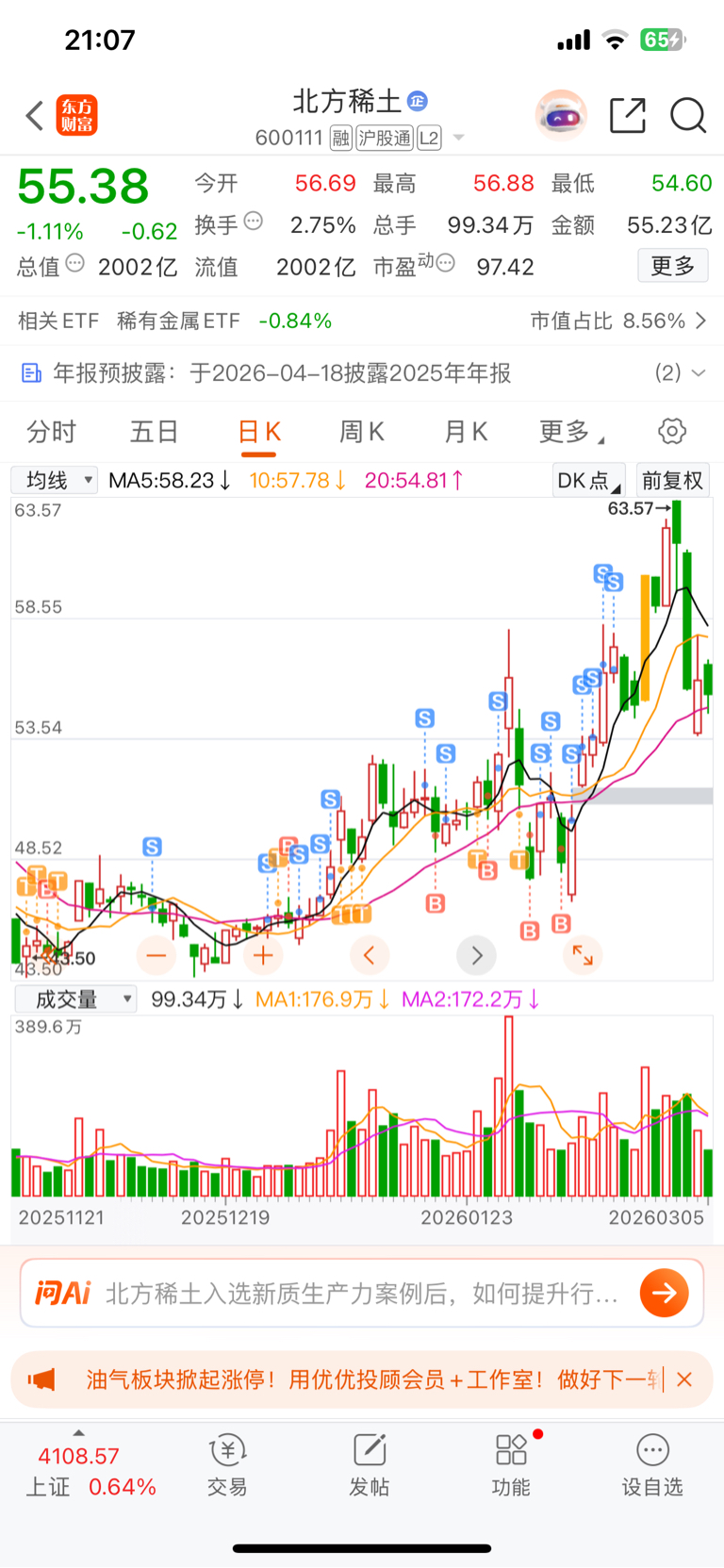The width and height of the screenshot is (724, 1568).
Task: Expand the 上证 index bar arrow
Action: [78, 1432]
